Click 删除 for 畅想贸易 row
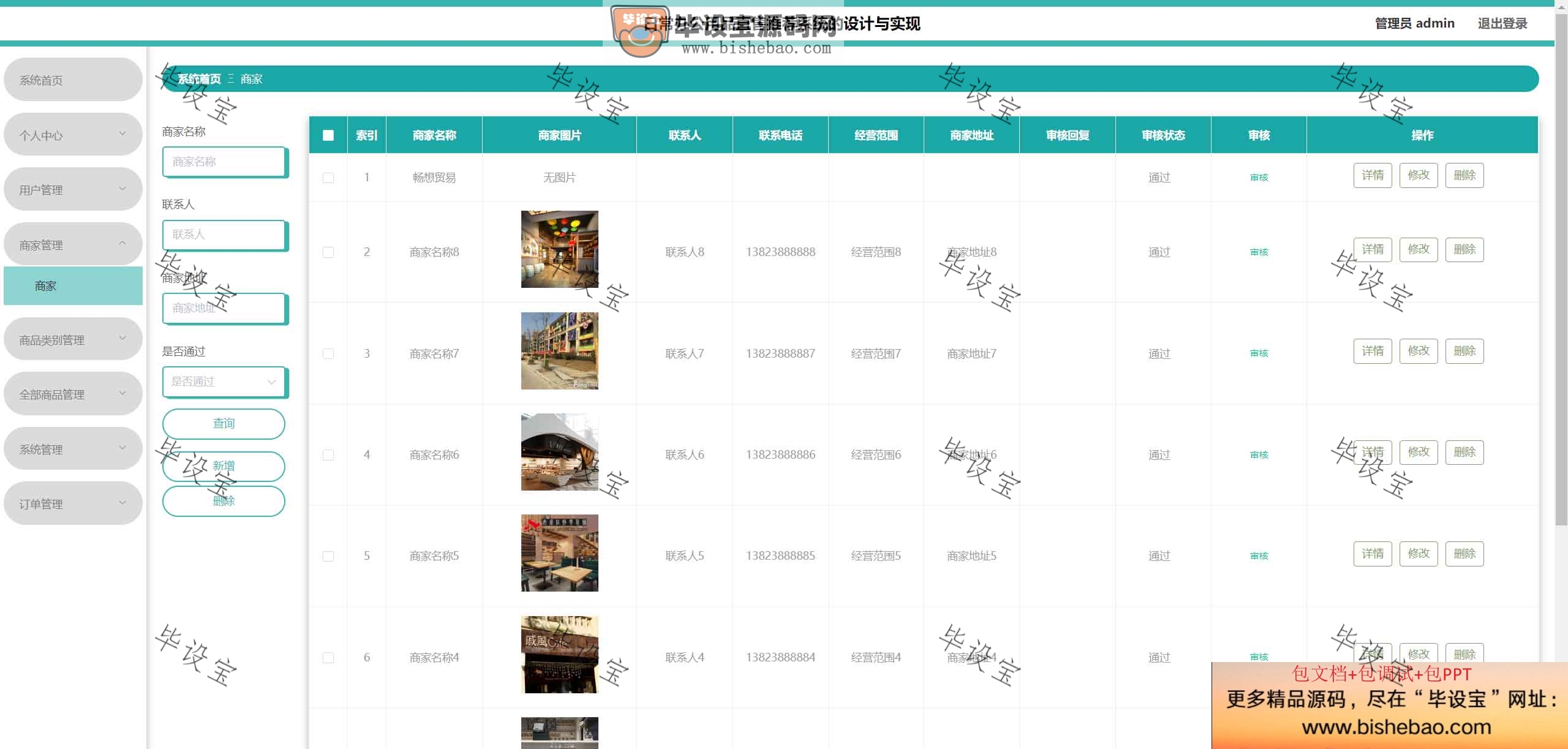Screen dimensions: 1568x749 tap(1464, 175)
